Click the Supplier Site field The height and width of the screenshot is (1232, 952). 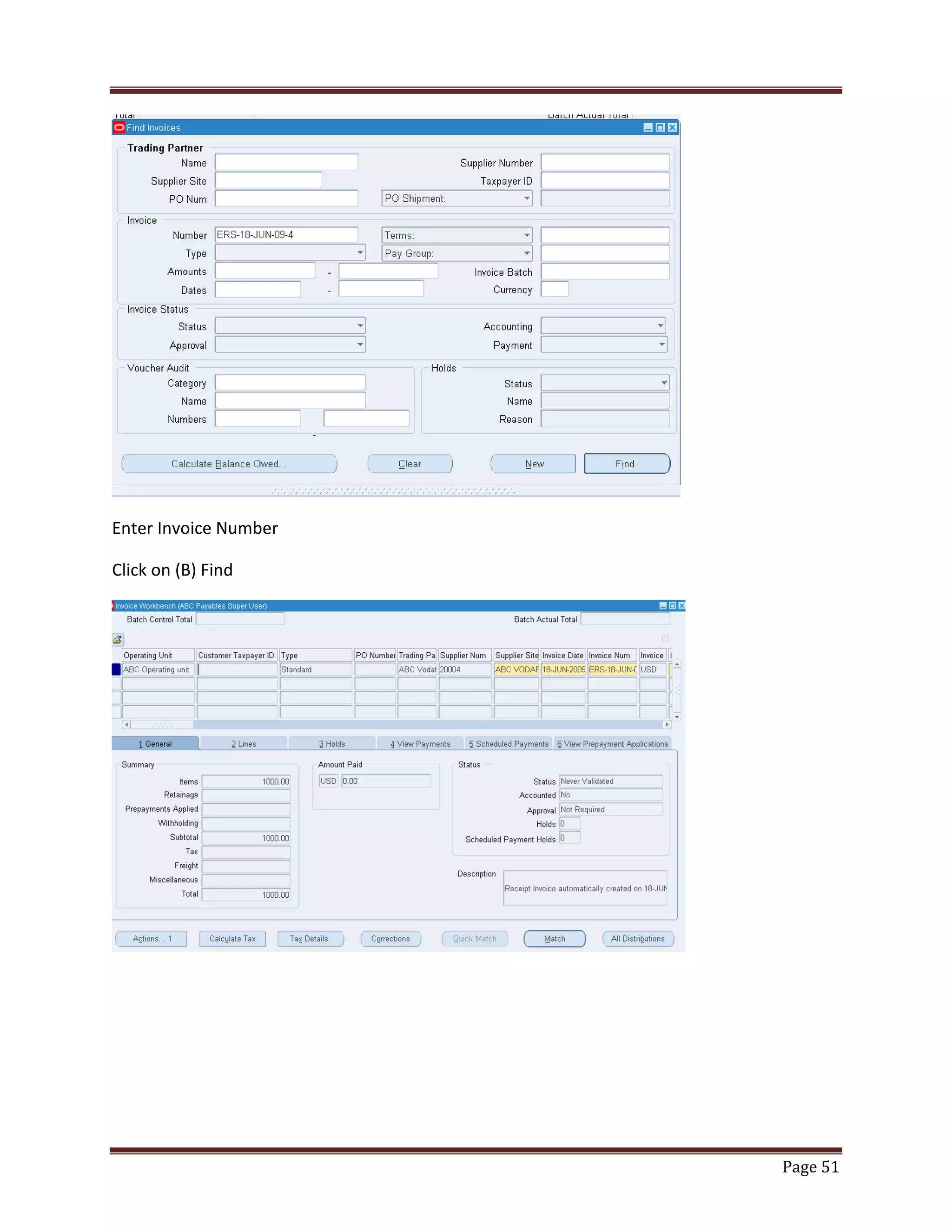click(x=269, y=180)
